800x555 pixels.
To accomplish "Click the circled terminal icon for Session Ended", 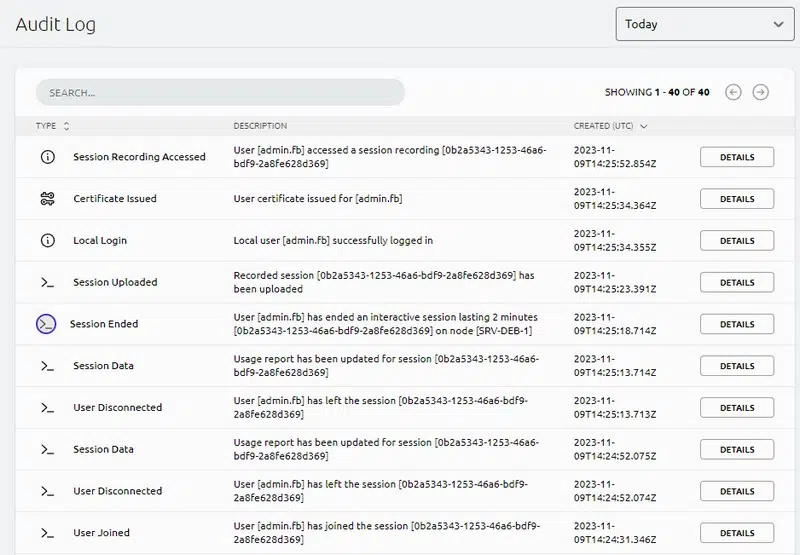I will pyautogui.click(x=46, y=324).
